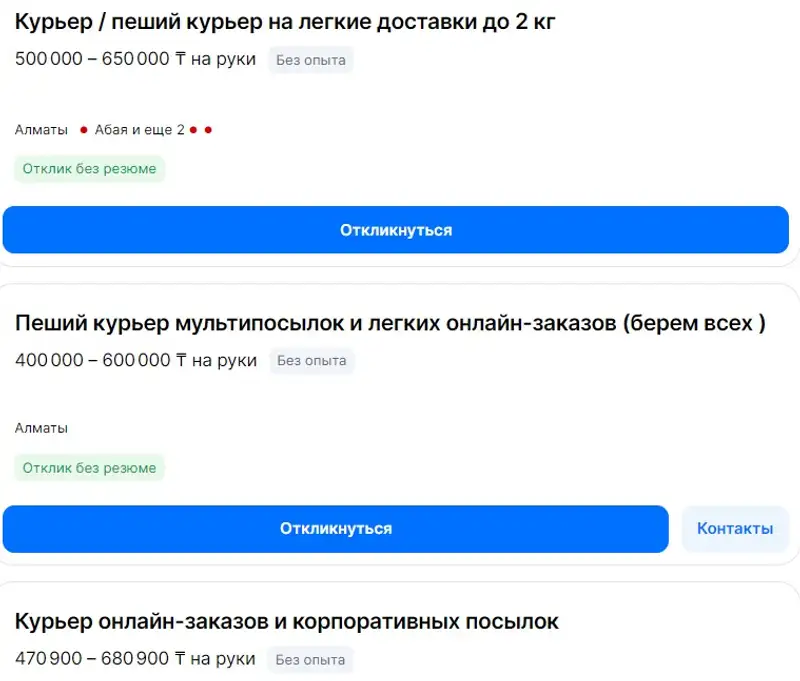Click the 400 000 – 600 000 ₸ salary text
Image resolution: width=800 pixels, height=681 pixels.
pyautogui.click(x=135, y=360)
